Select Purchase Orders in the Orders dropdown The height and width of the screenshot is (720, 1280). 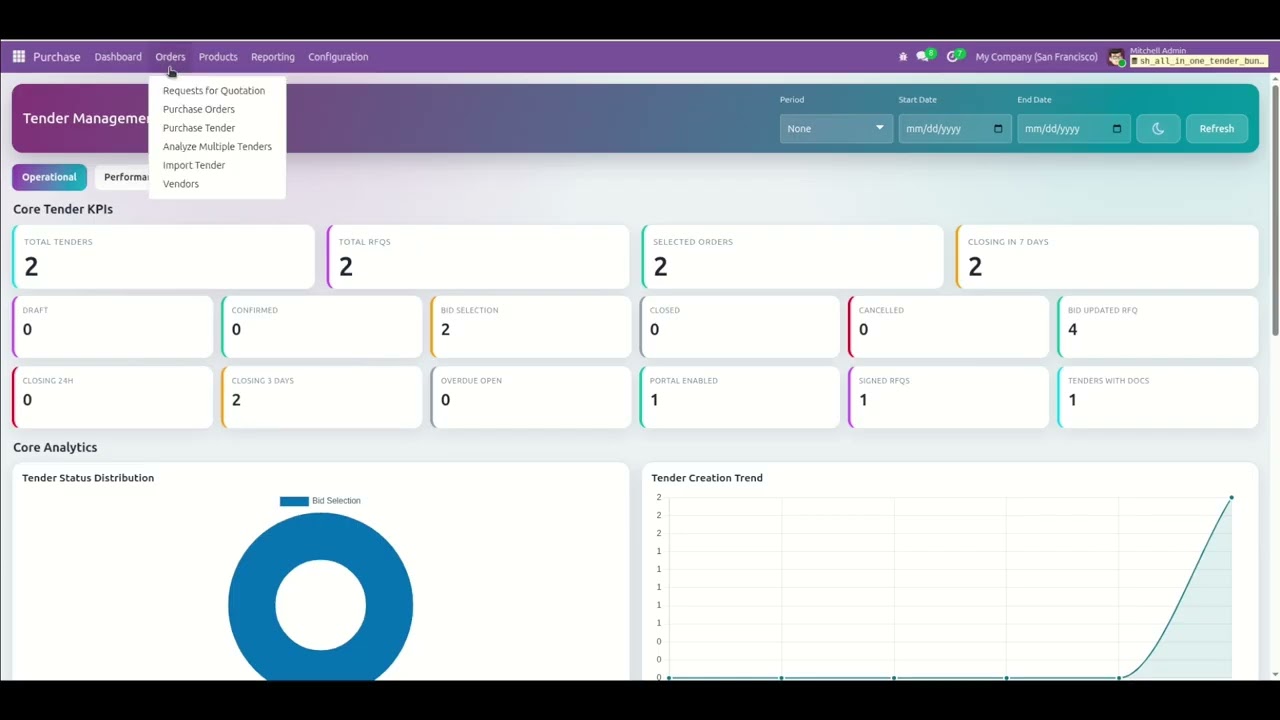[x=199, y=109]
